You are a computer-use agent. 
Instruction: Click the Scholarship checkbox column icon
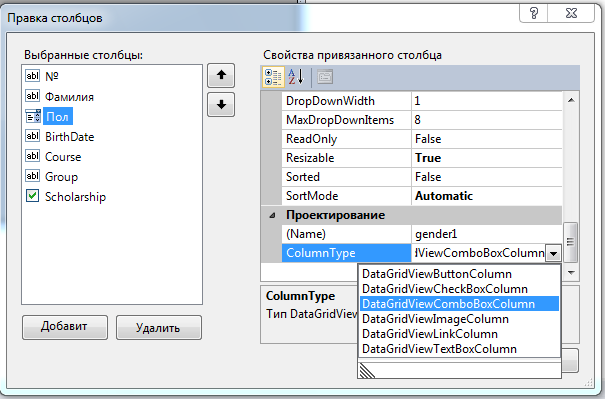click(x=32, y=196)
